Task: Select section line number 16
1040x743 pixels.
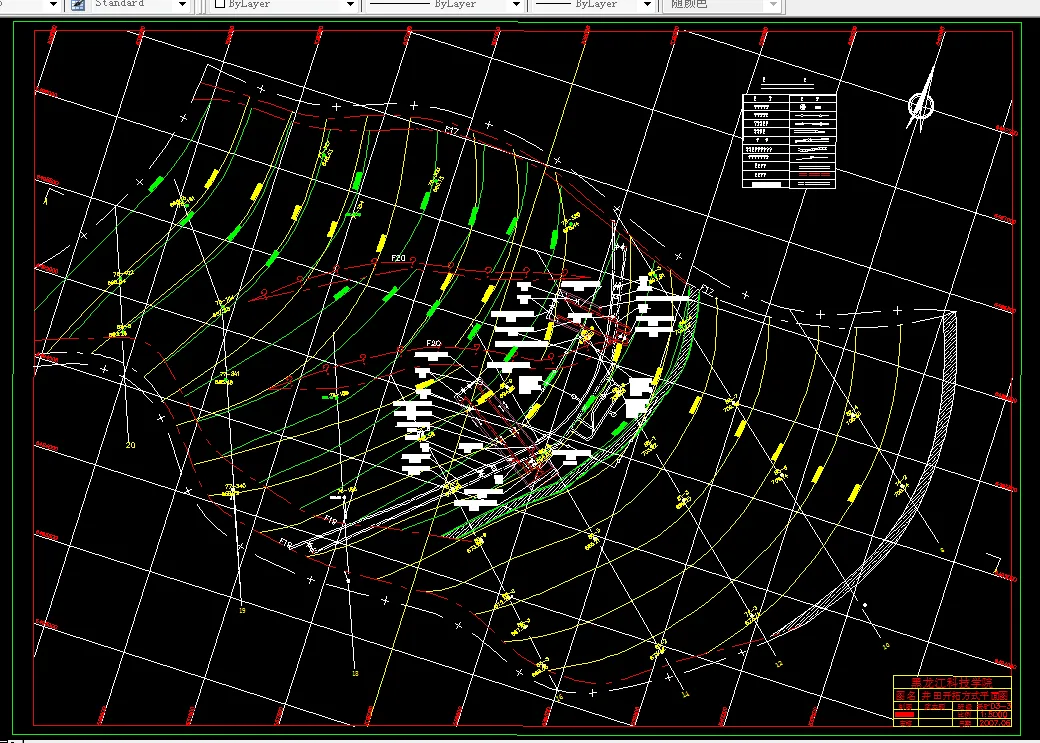Action: click(x=558, y=697)
